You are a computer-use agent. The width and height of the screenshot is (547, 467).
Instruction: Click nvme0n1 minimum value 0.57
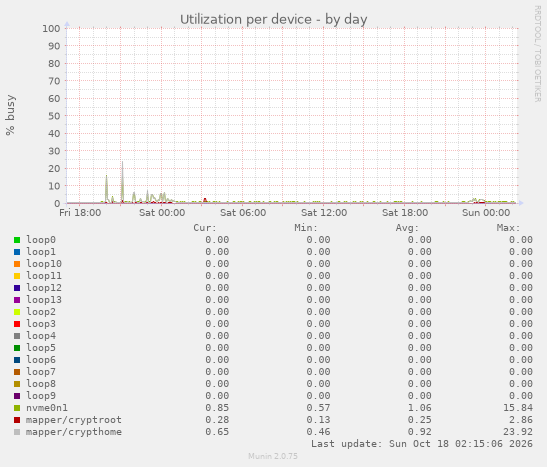click(318, 408)
